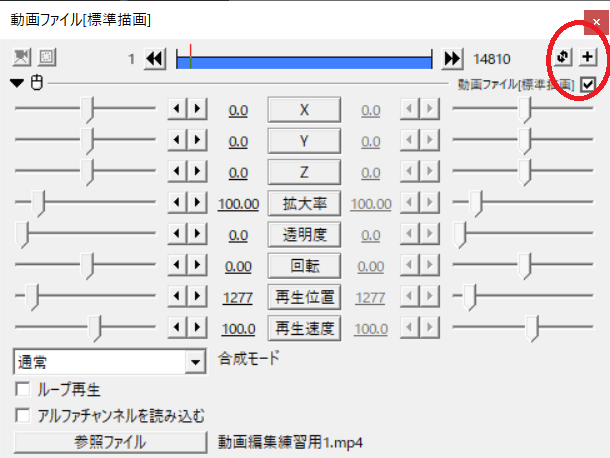Image resolution: width=610 pixels, height=458 pixels.
Task: Increase 透明度 with left-side right arrow
Action: click(197, 233)
